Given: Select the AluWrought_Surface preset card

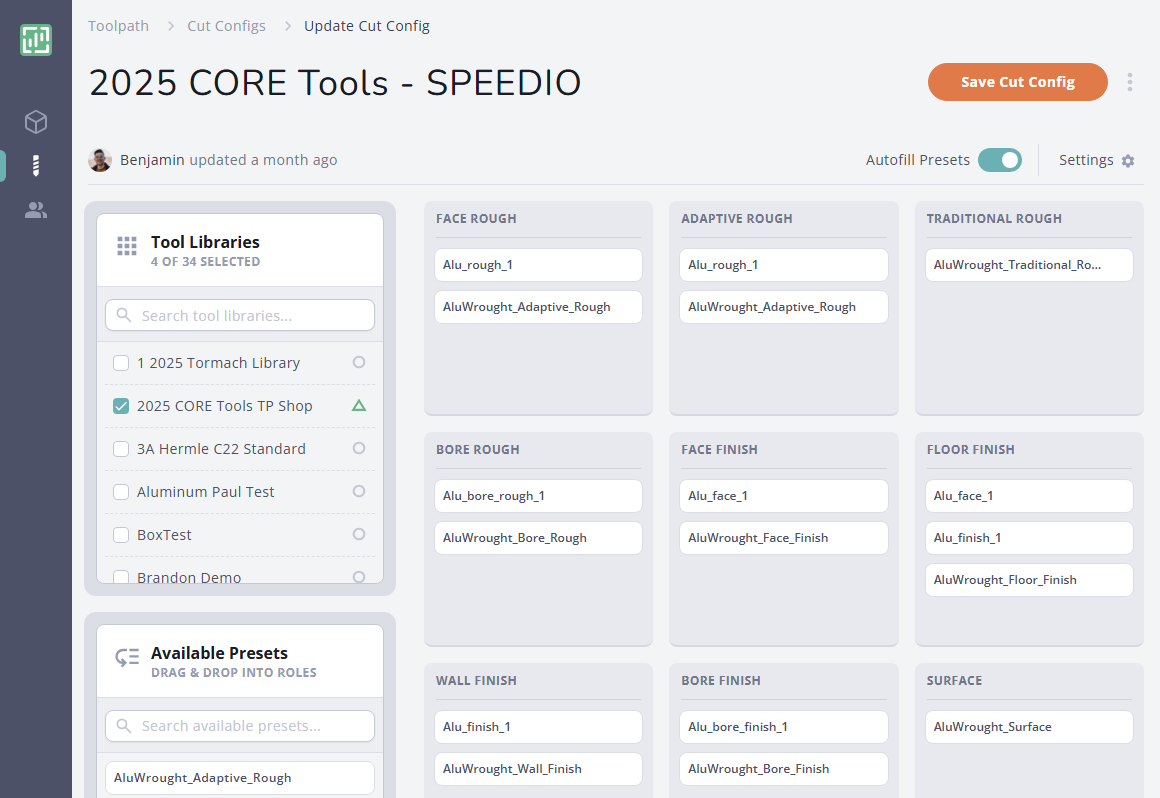Looking at the screenshot, I should click(1028, 727).
